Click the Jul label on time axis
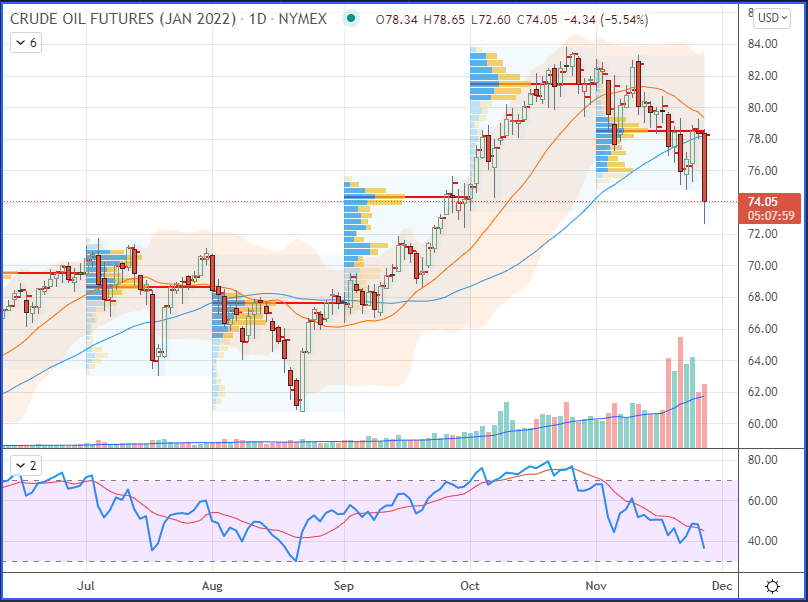This screenshot has height=602, width=808. 86,586
